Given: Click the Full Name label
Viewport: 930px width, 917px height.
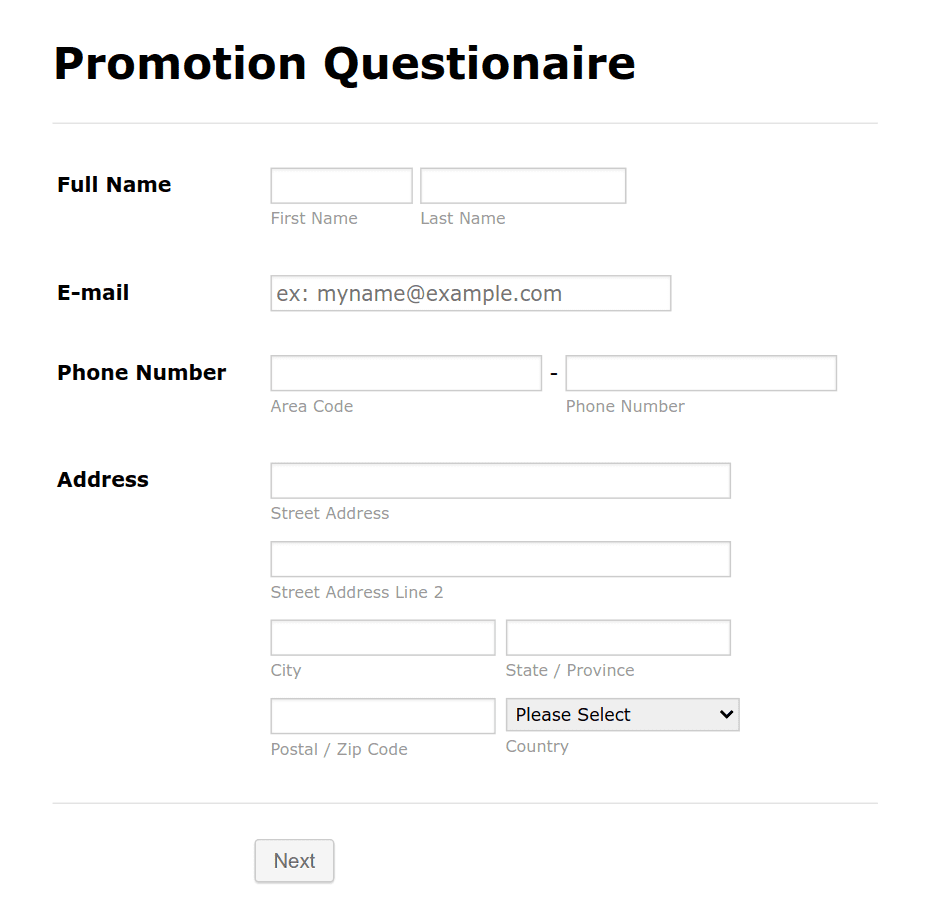Looking at the screenshot, I should (x=113, y=184).
